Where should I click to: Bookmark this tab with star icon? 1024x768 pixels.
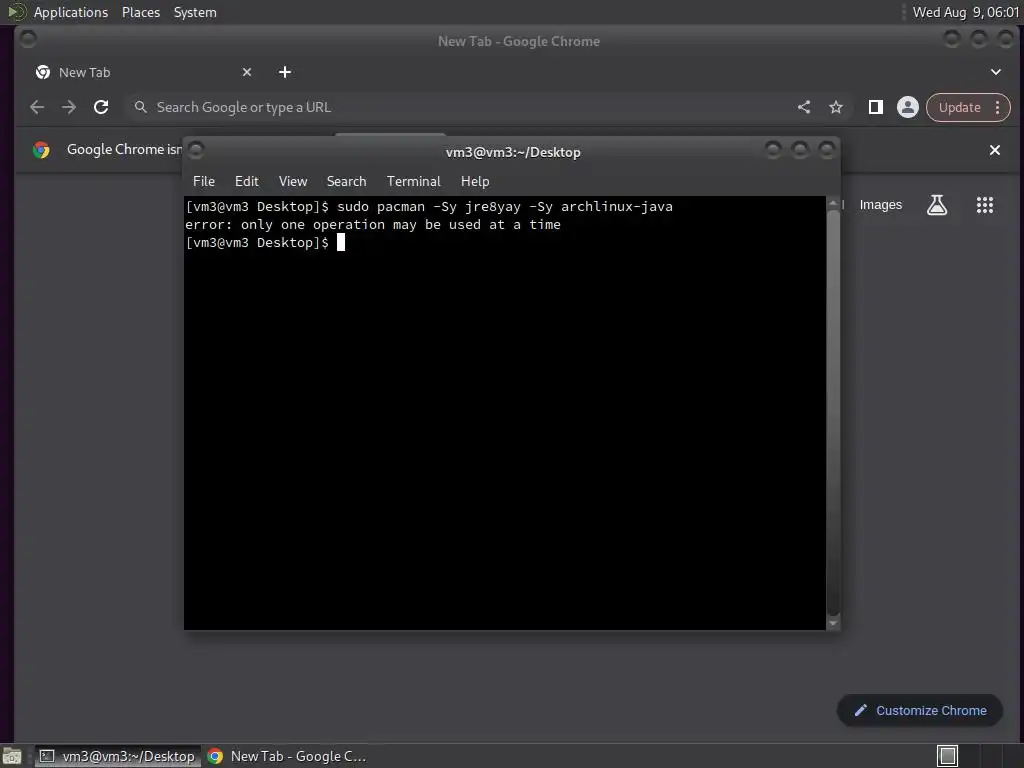(x=836, y=107)
